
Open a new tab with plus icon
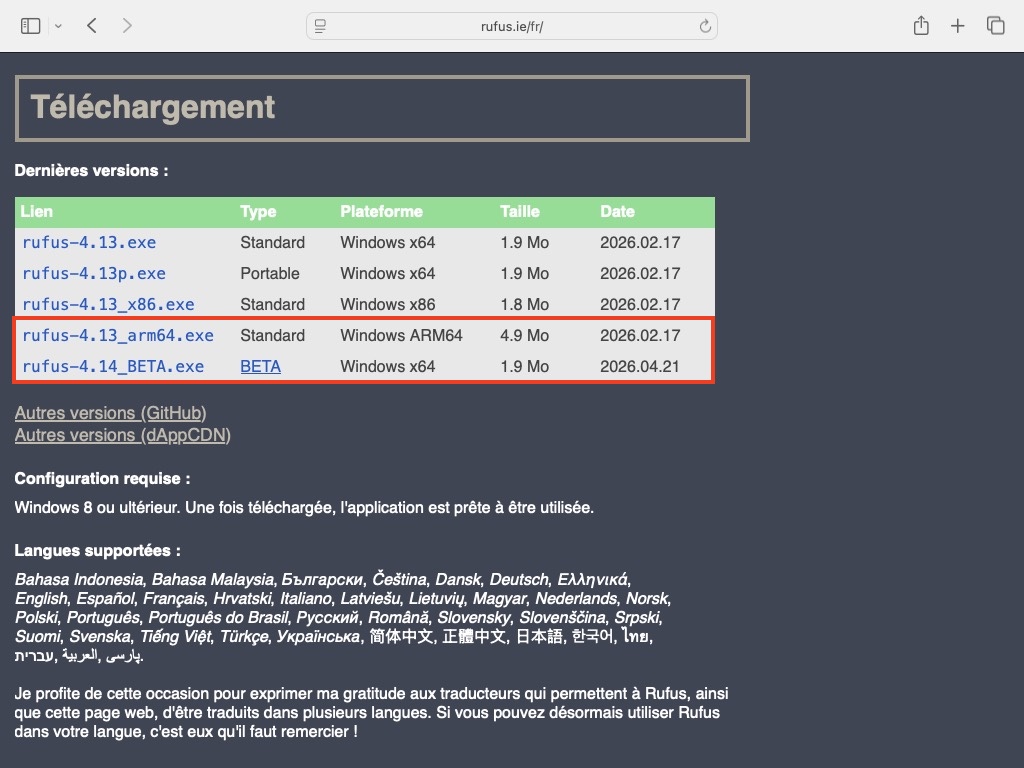coord(958,26)
